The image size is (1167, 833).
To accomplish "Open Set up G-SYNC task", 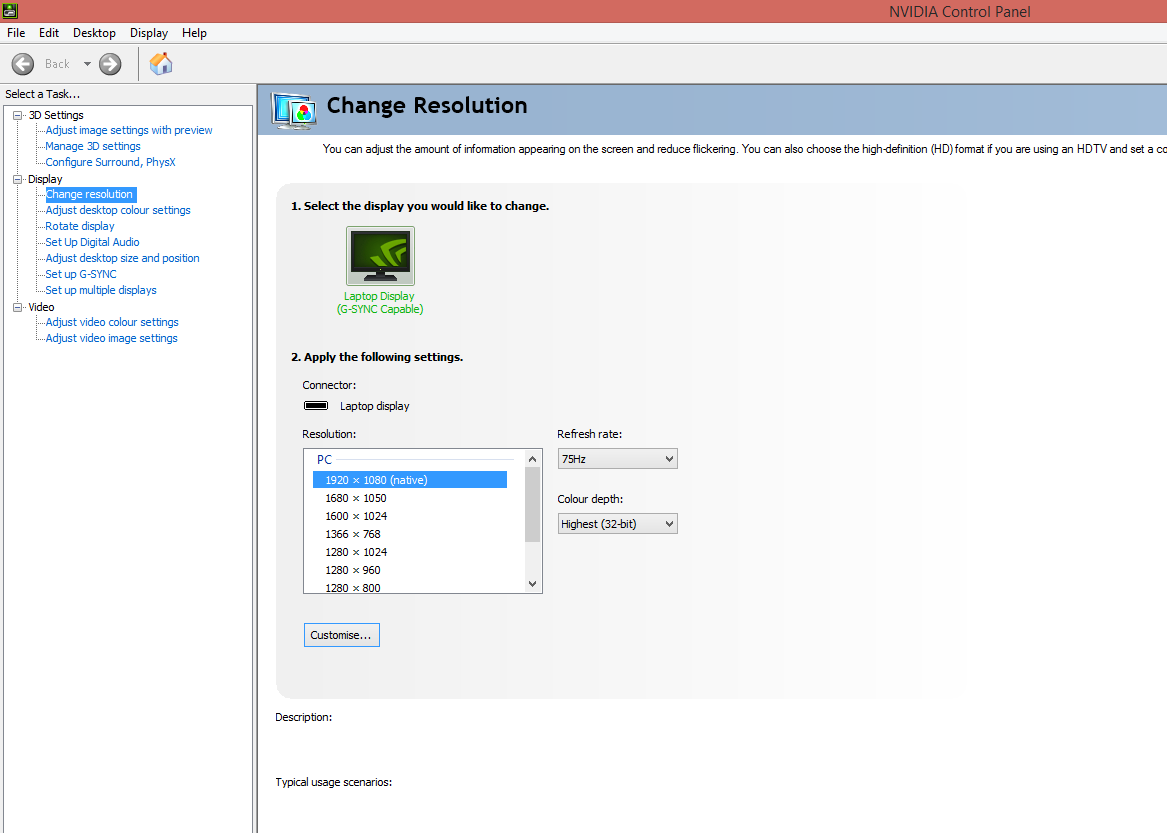I will point(81,275).
